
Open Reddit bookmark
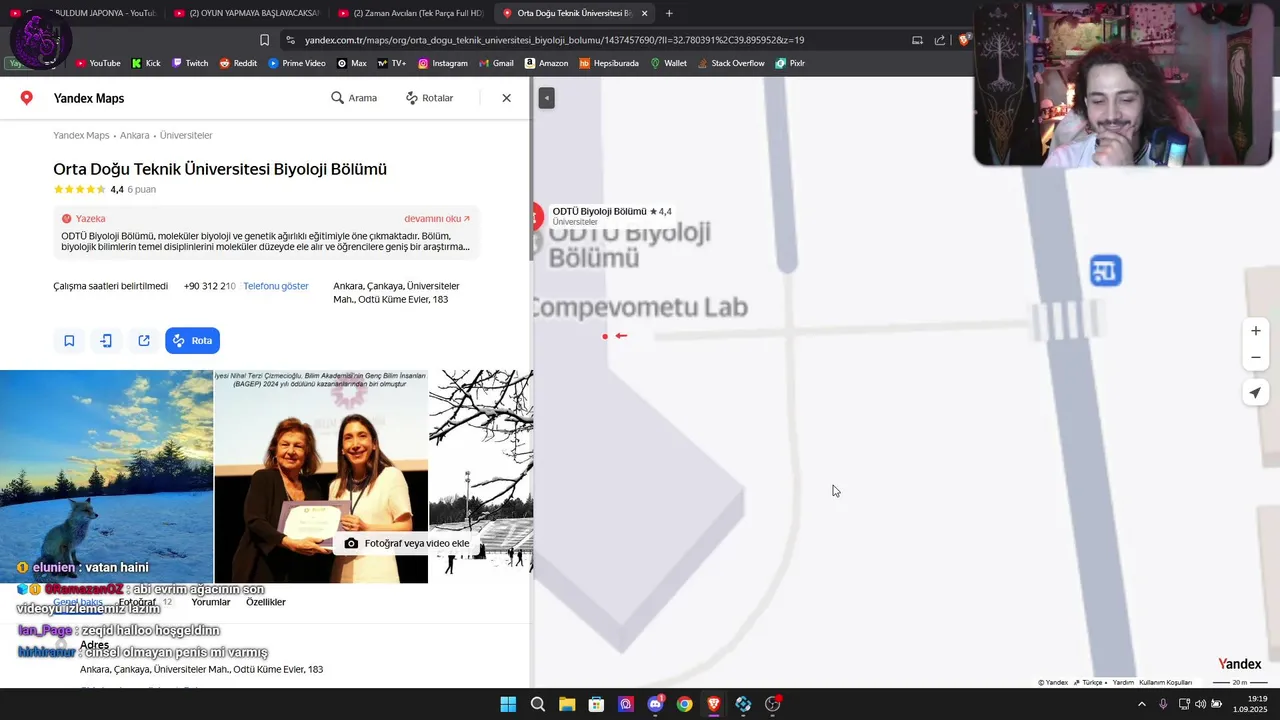[x=238, y=63]
